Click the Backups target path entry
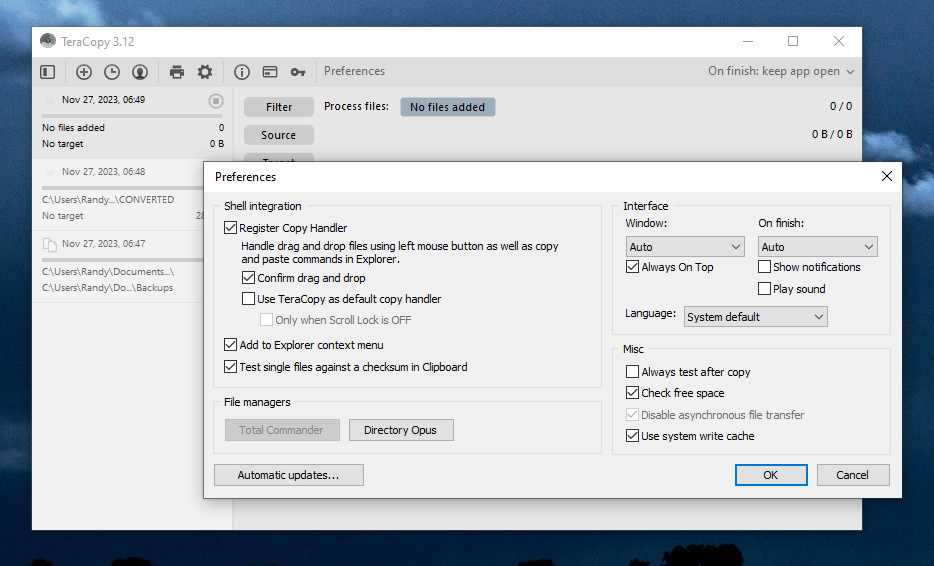 (107, 287)
